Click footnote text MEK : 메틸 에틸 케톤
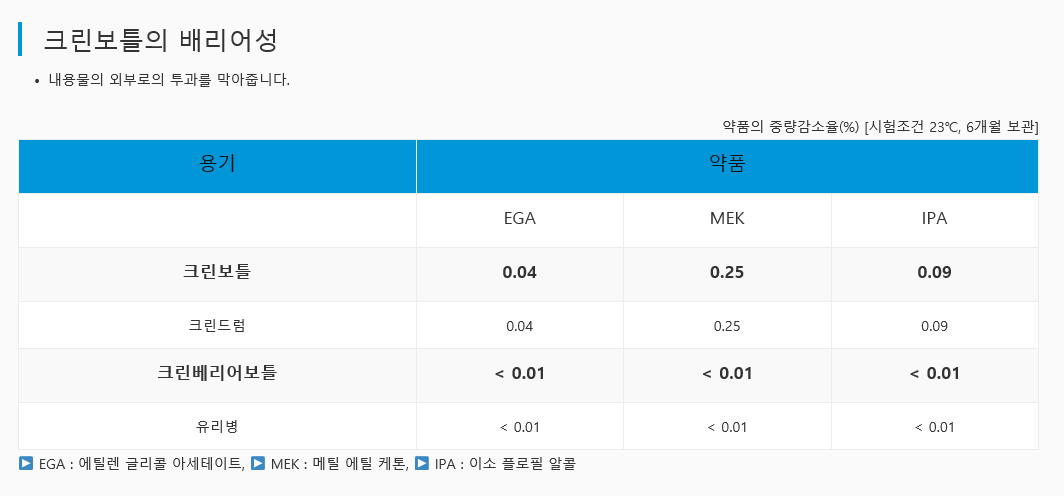 click(x=339, y=464)
